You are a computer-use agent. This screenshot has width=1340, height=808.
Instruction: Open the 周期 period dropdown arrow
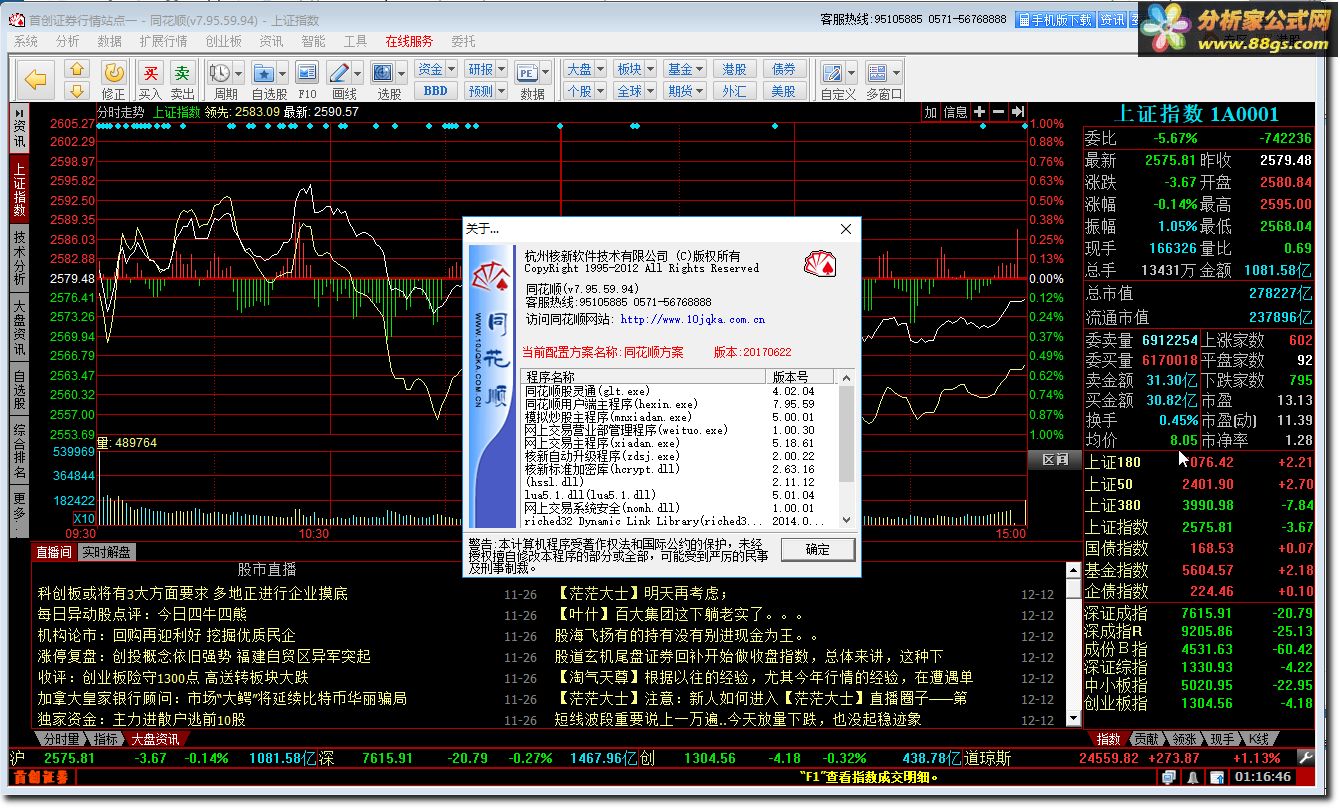pyautogui.click(x=240, y=73)
